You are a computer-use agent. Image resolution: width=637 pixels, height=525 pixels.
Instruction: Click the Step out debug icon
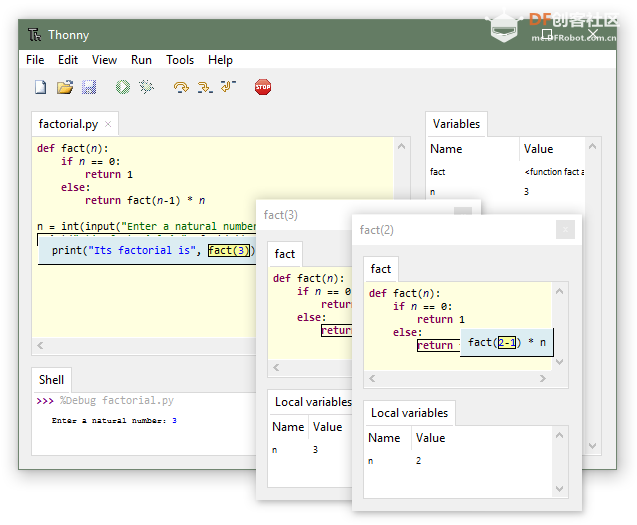click(x=229, y=88)
